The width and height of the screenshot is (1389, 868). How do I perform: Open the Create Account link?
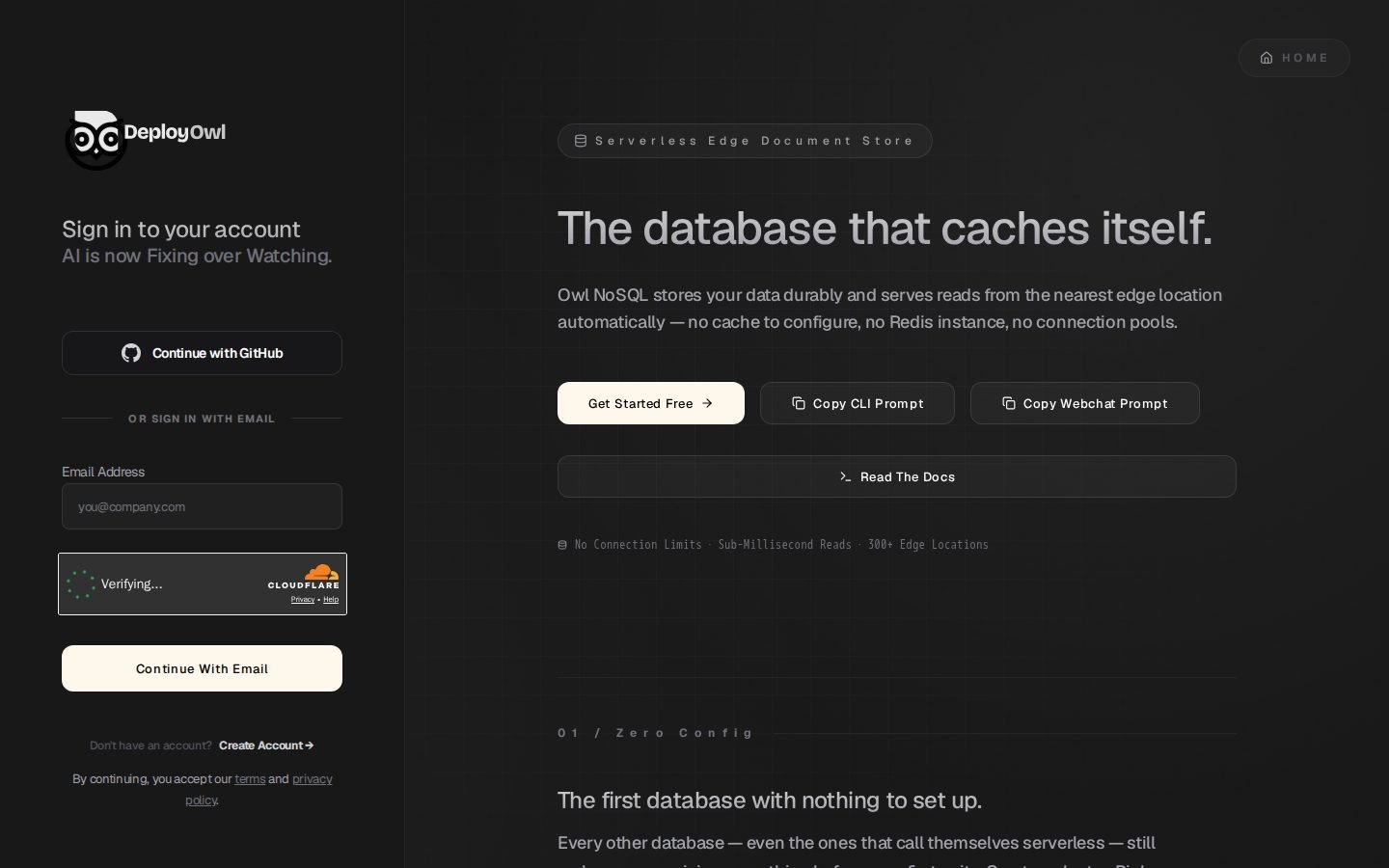266,746
